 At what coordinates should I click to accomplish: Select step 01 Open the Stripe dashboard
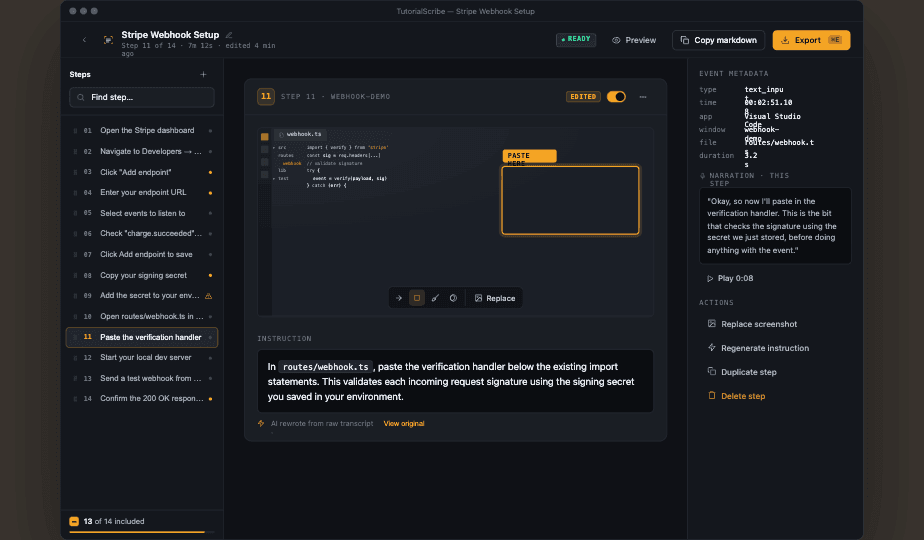click(x=141, y=130)
